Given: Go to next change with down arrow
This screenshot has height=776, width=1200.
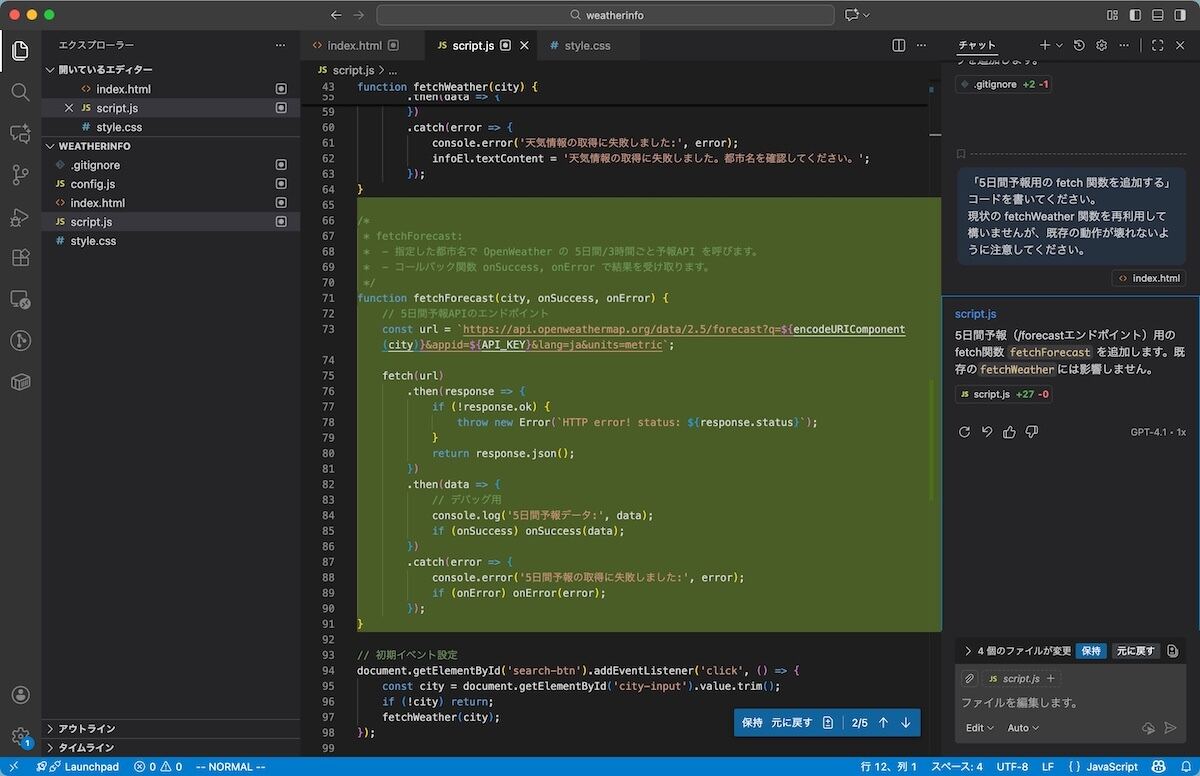Looking at the screenshot, I should (906, 722).
